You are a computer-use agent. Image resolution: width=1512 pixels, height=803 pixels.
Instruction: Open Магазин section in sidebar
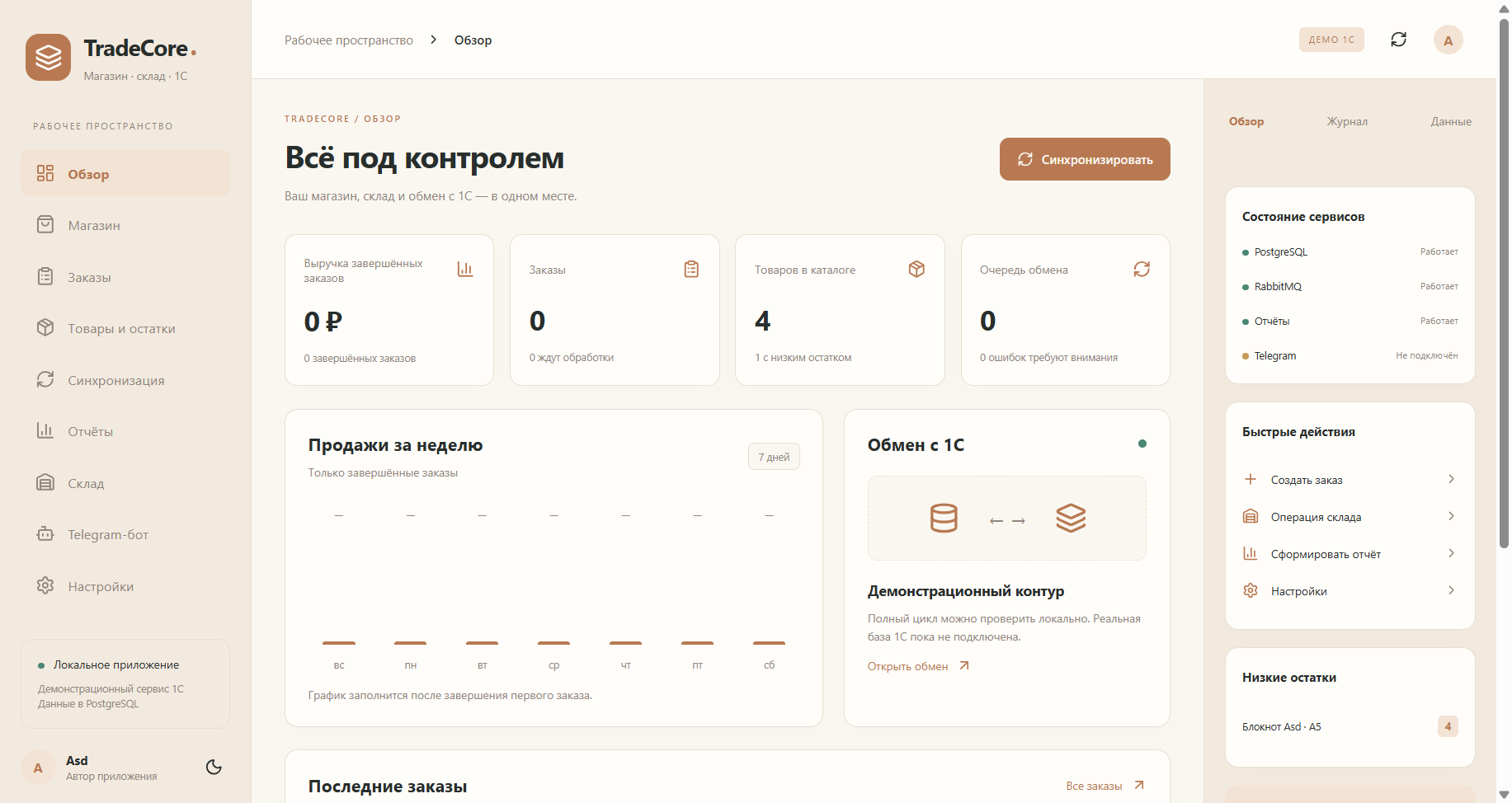point(125,225)
